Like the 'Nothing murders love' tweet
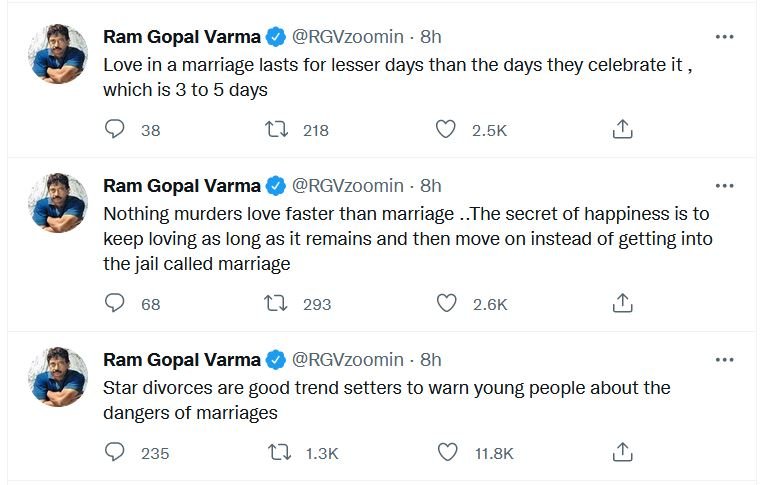 click(446, 303)
